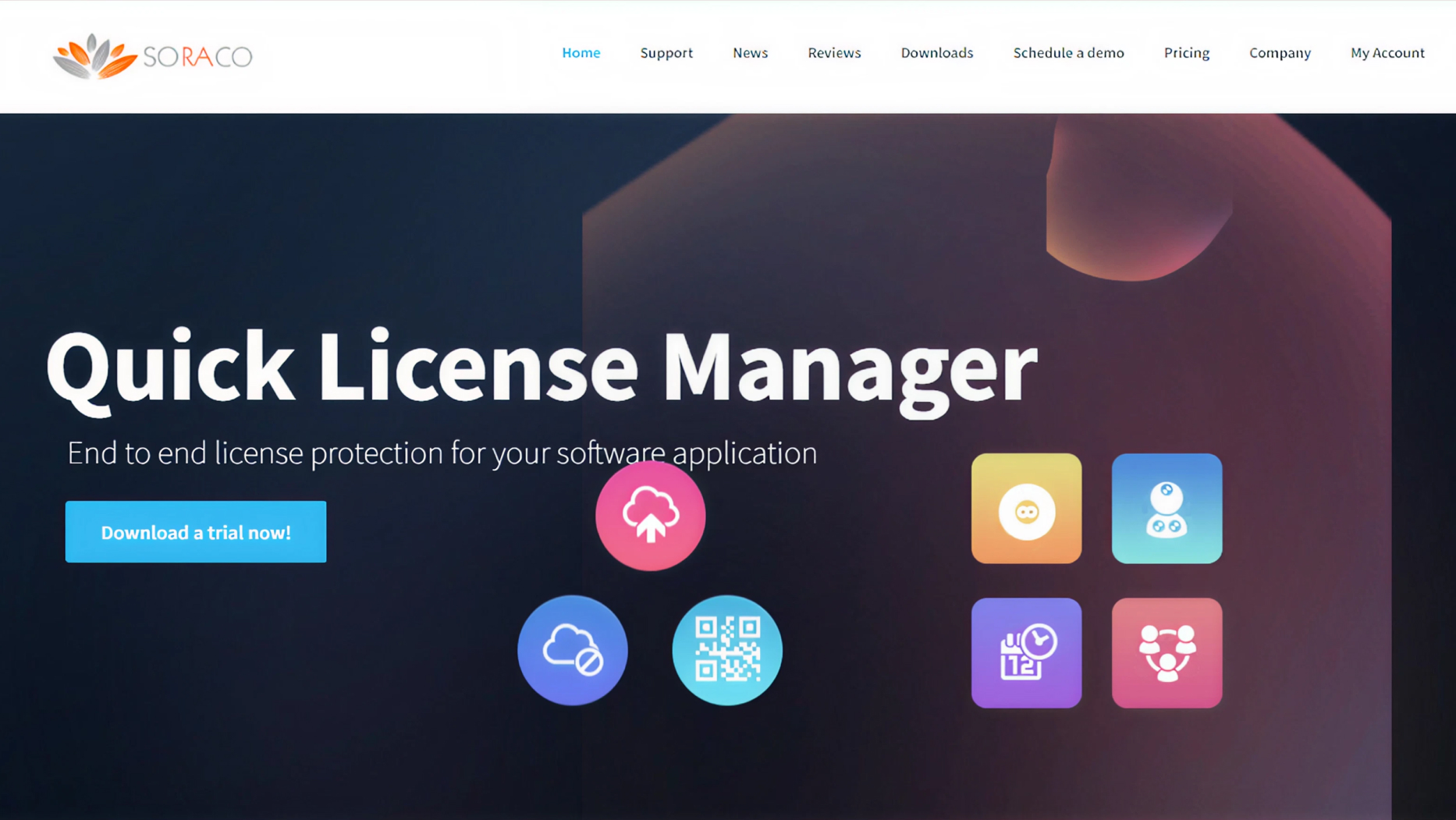Go to the Home menu item
Viewport: 1456px width, 820px height.
tap(581, 53)
